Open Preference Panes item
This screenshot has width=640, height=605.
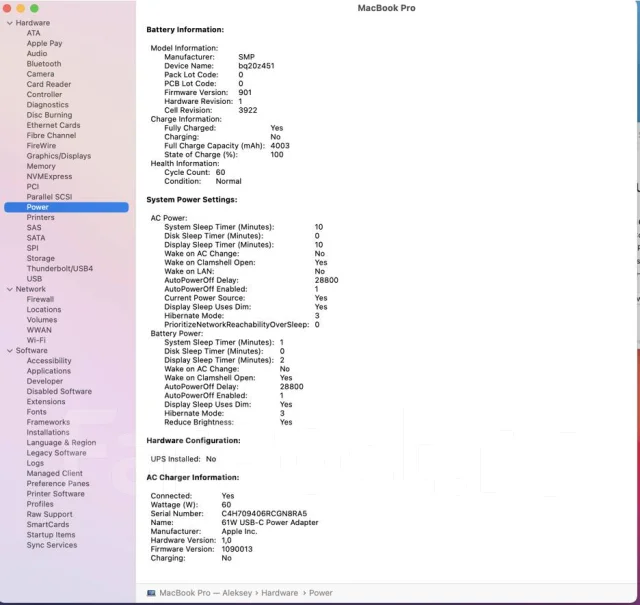click(x=58, y=484)
